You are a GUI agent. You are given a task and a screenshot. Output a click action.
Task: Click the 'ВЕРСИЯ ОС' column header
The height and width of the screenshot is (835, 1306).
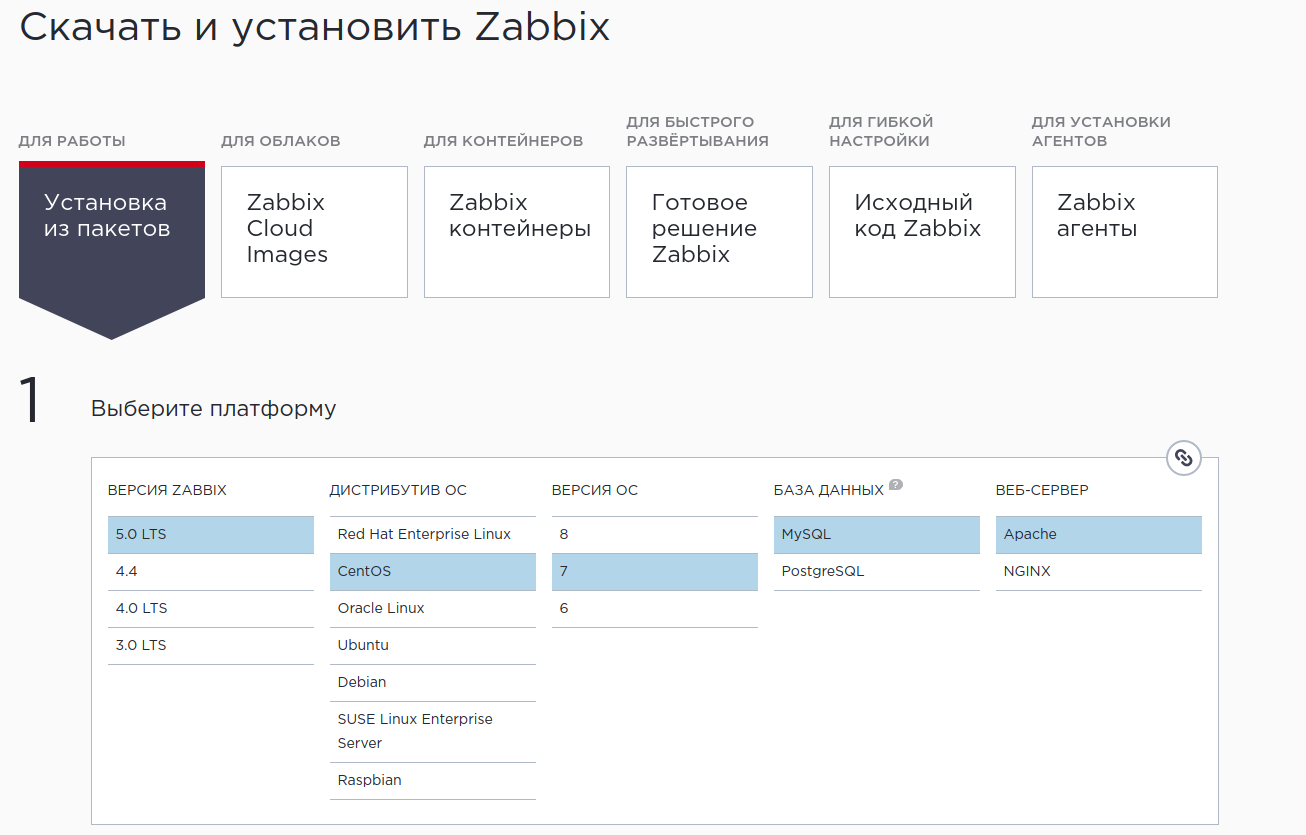coord(595,491)
